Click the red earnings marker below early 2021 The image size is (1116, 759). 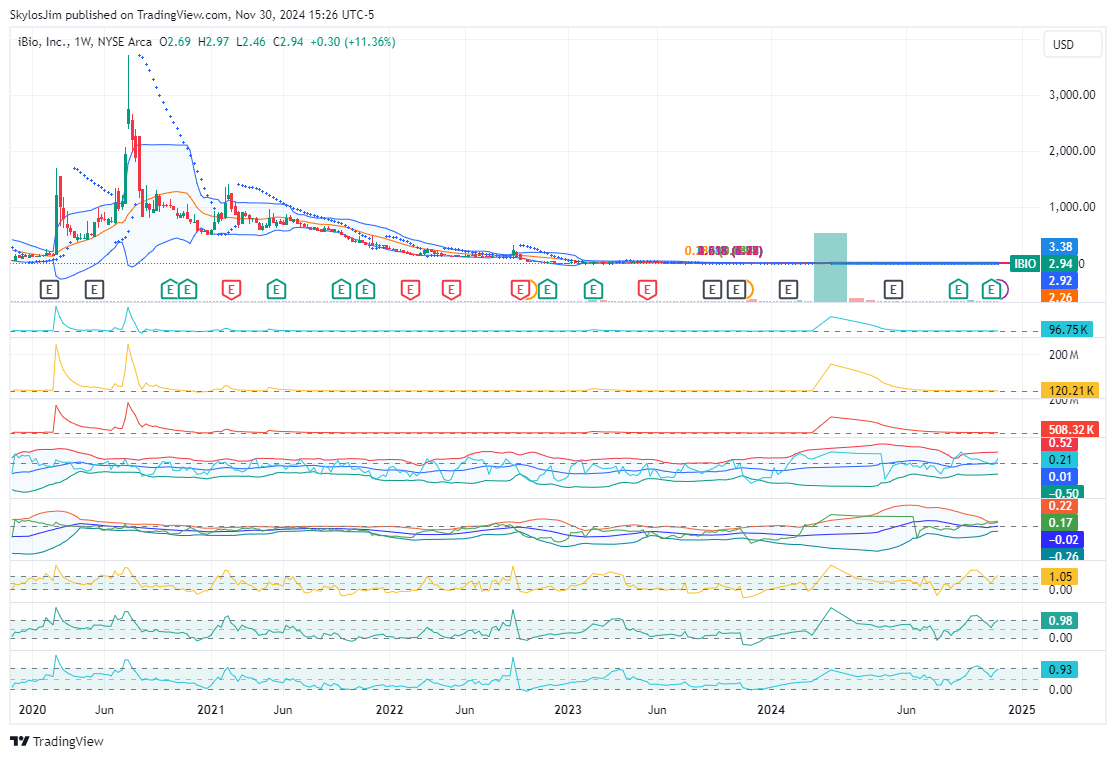click(x=231, y=290)
